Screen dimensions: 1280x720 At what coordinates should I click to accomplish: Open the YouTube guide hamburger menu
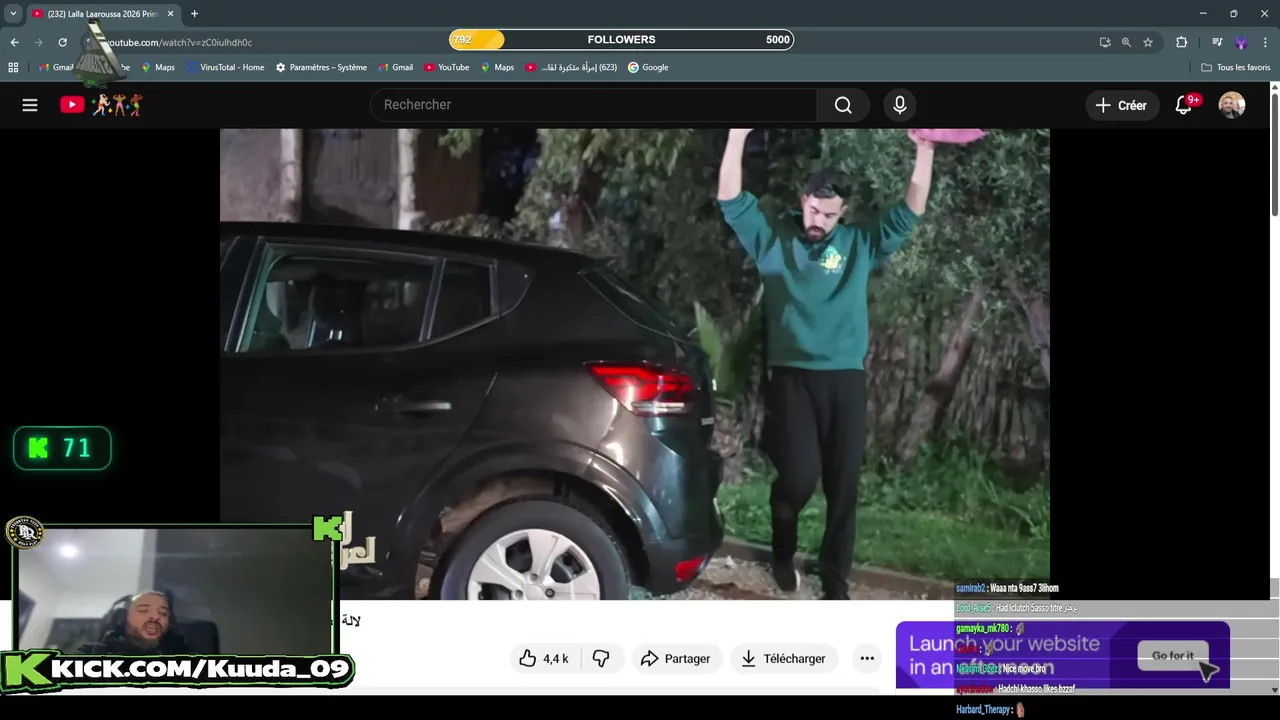(30, 105)
